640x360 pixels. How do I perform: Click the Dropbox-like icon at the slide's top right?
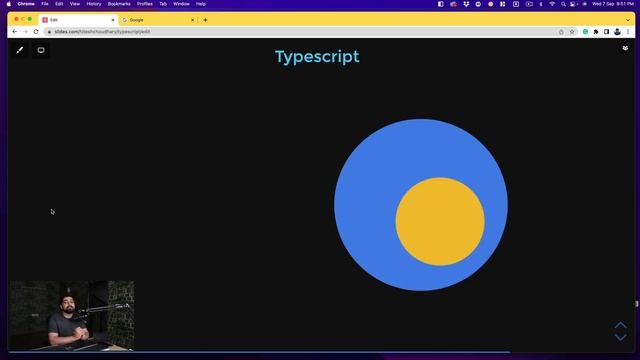(625, 48)
